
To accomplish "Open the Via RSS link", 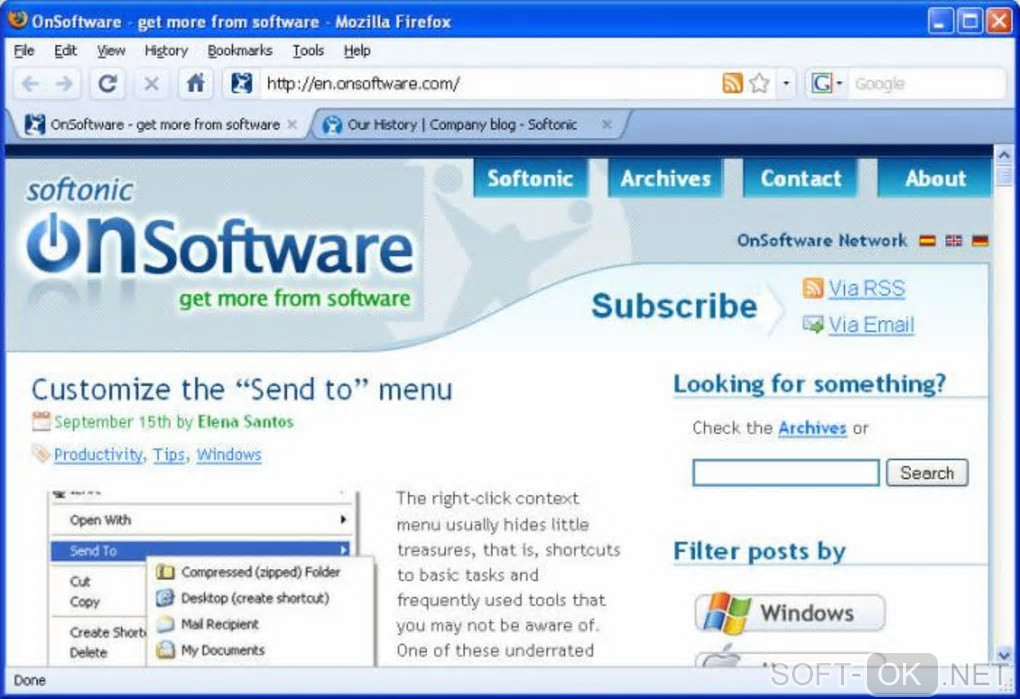I will pos(866,288).
